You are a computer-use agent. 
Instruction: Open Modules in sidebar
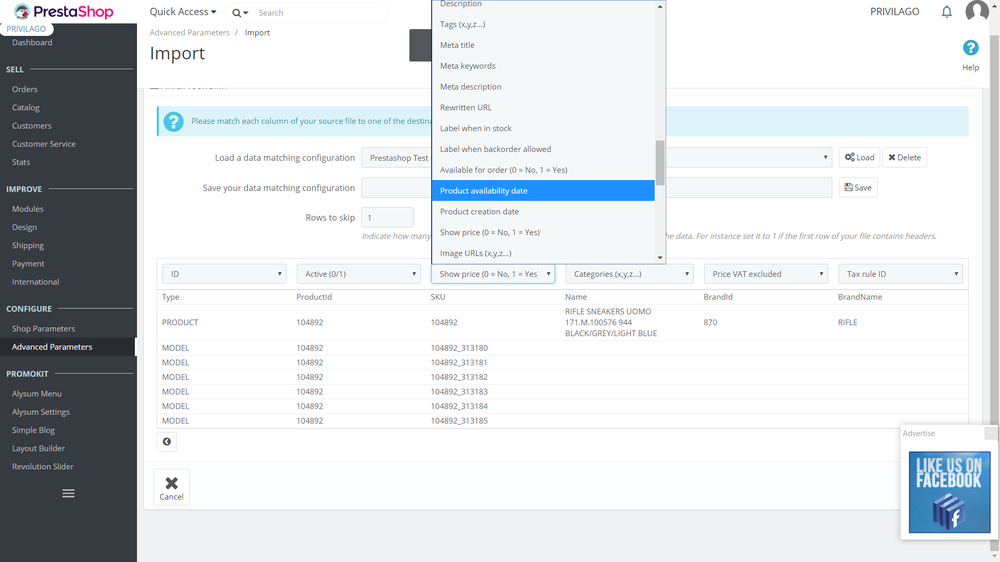pos(27,209)
